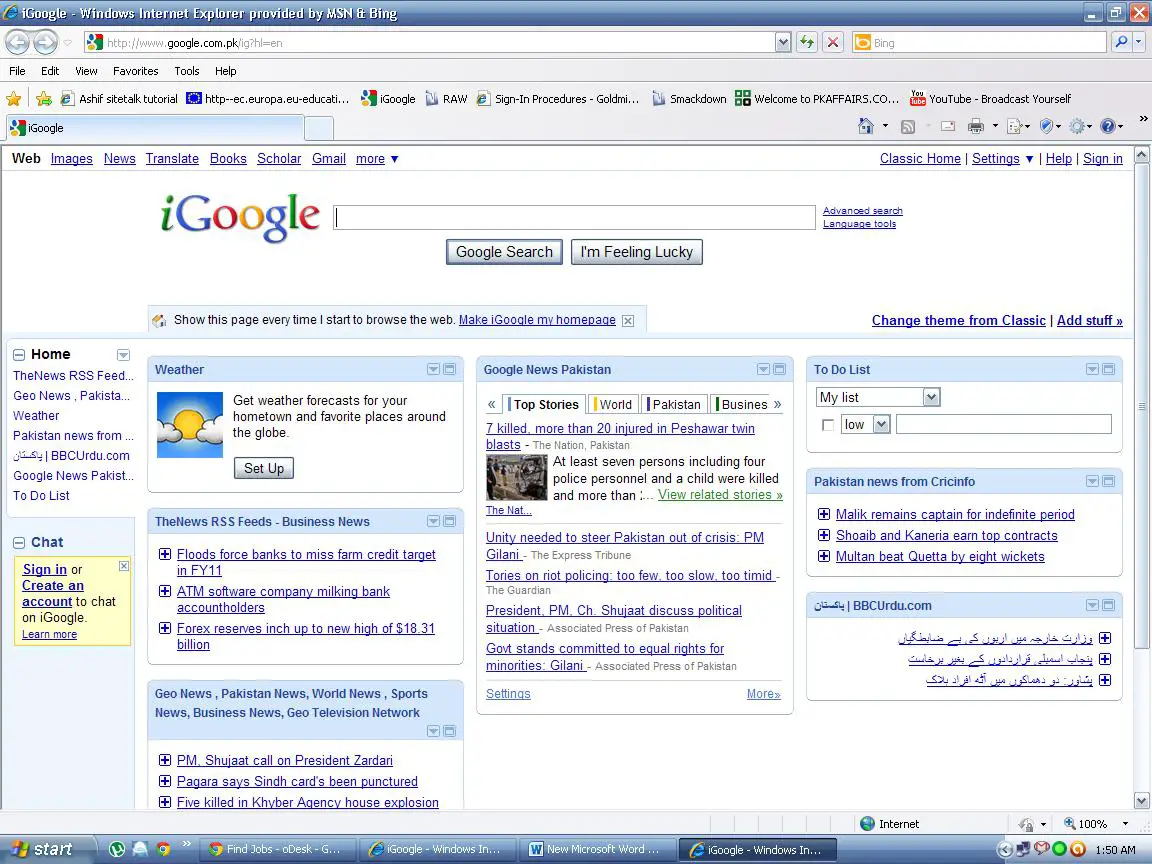Close the Make iGoogle my homepage notice
1152x864 pixels.
628,320
